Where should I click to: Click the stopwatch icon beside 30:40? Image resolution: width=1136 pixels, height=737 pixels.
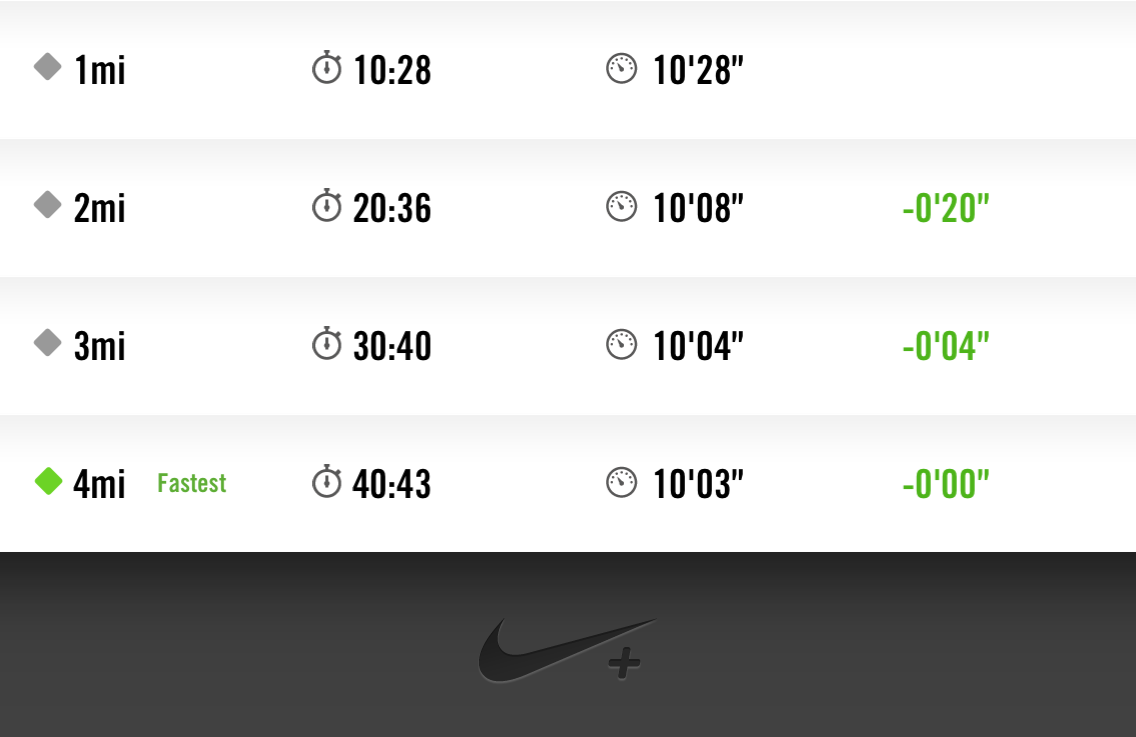pos(327,345)
